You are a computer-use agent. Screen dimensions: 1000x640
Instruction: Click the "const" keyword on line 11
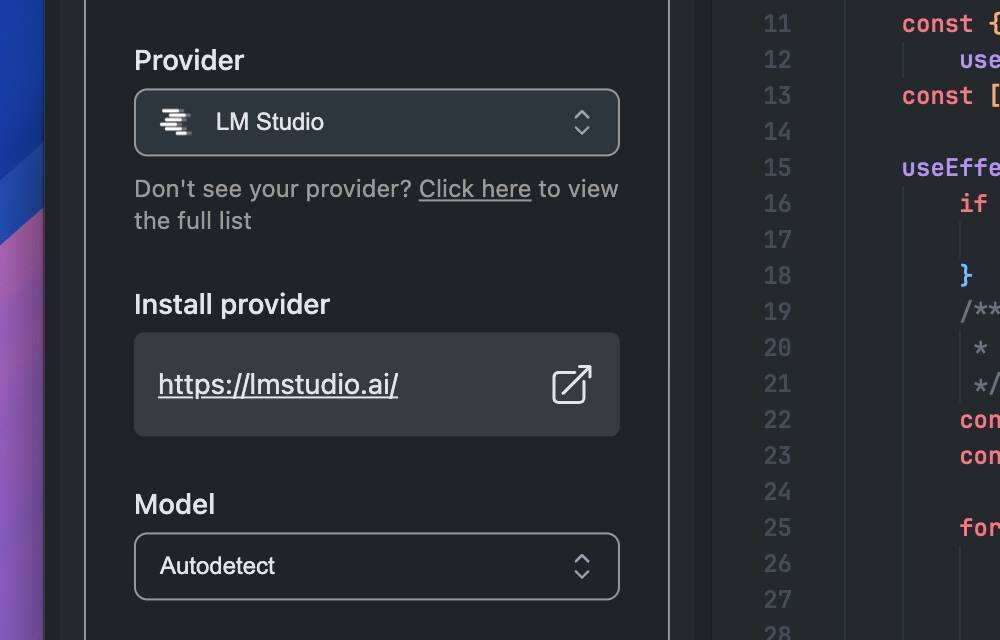click(x=937, y=24)
